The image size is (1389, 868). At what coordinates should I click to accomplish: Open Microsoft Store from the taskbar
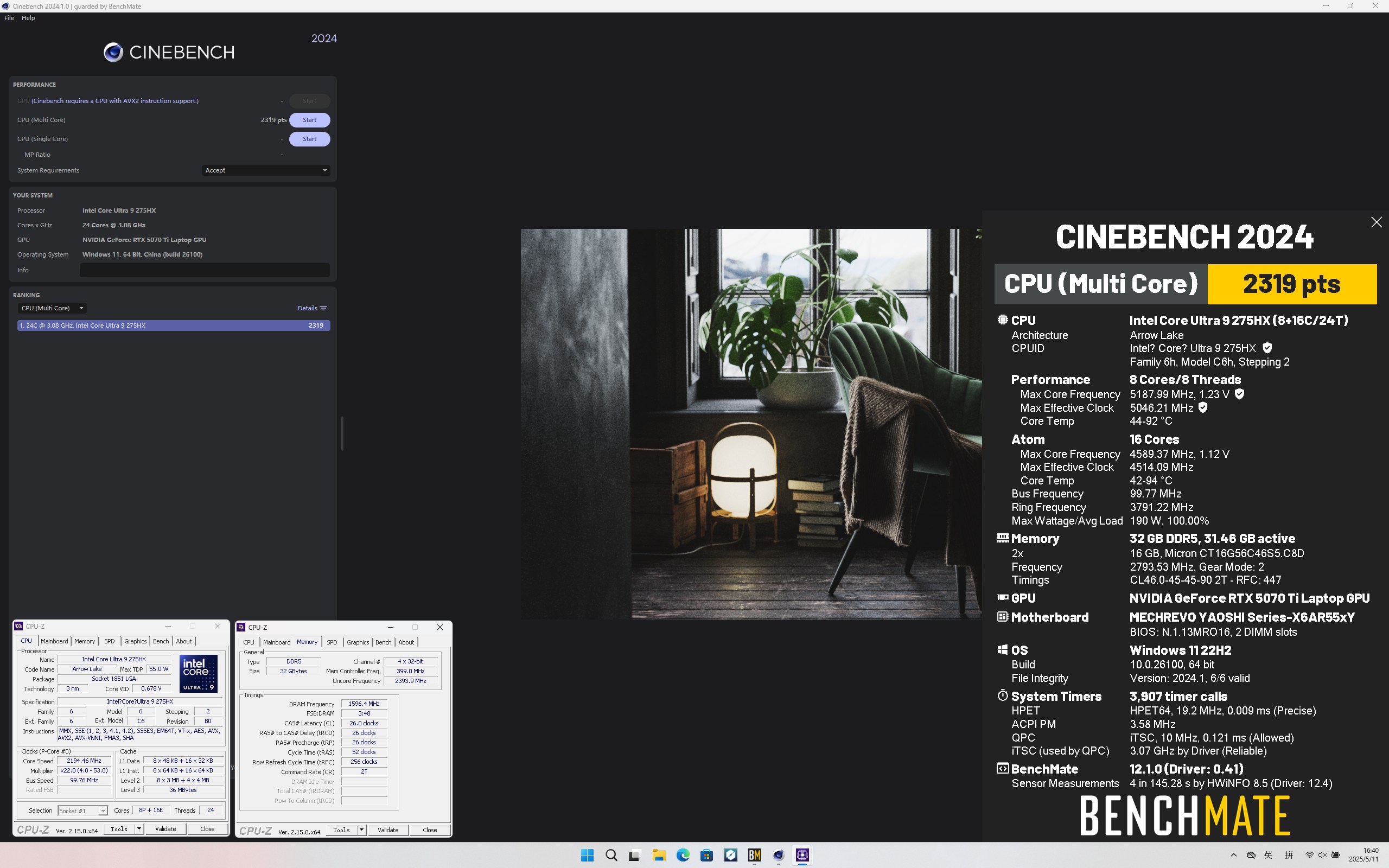coord(706,856)
